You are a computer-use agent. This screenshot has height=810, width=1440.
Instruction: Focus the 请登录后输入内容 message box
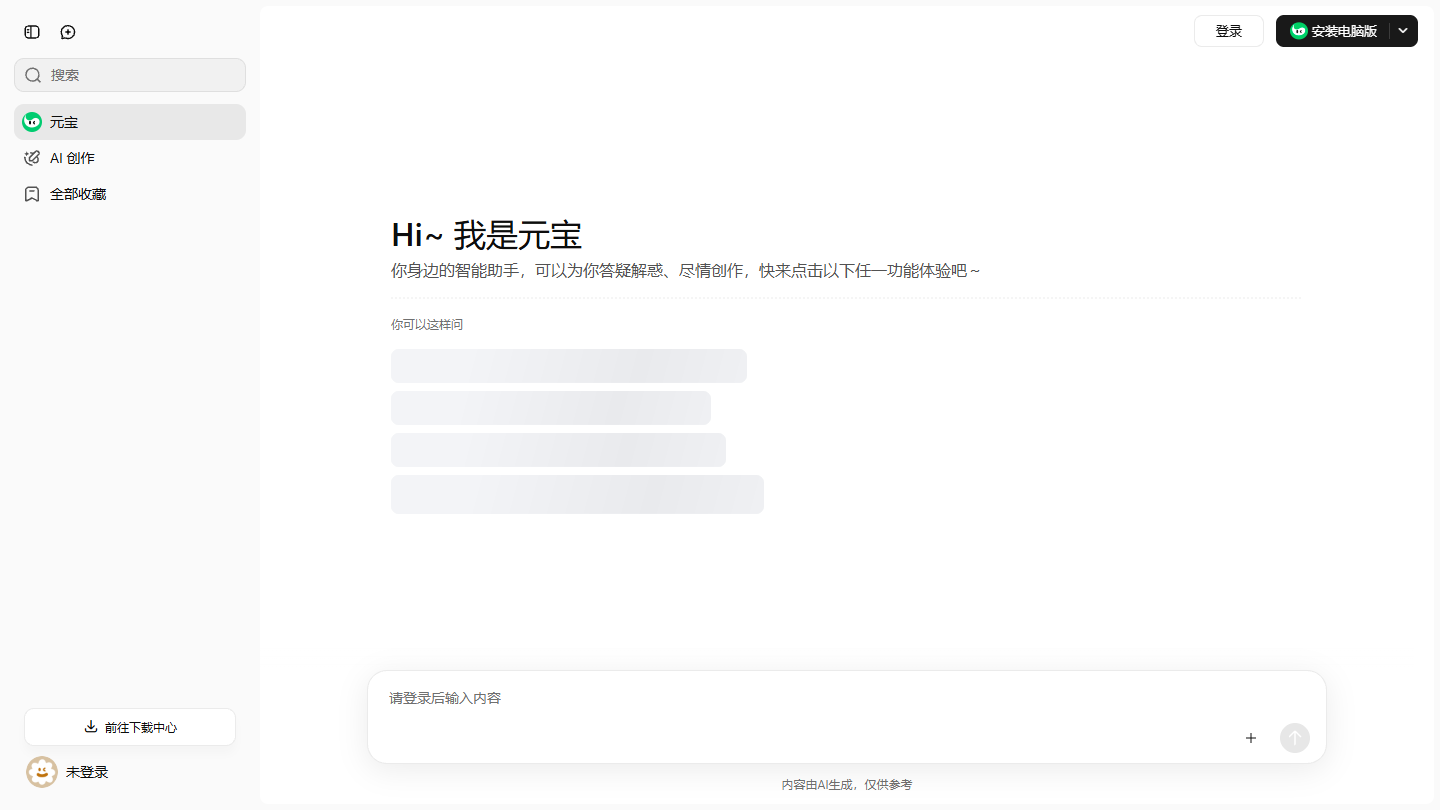click(x=846, y=698)
